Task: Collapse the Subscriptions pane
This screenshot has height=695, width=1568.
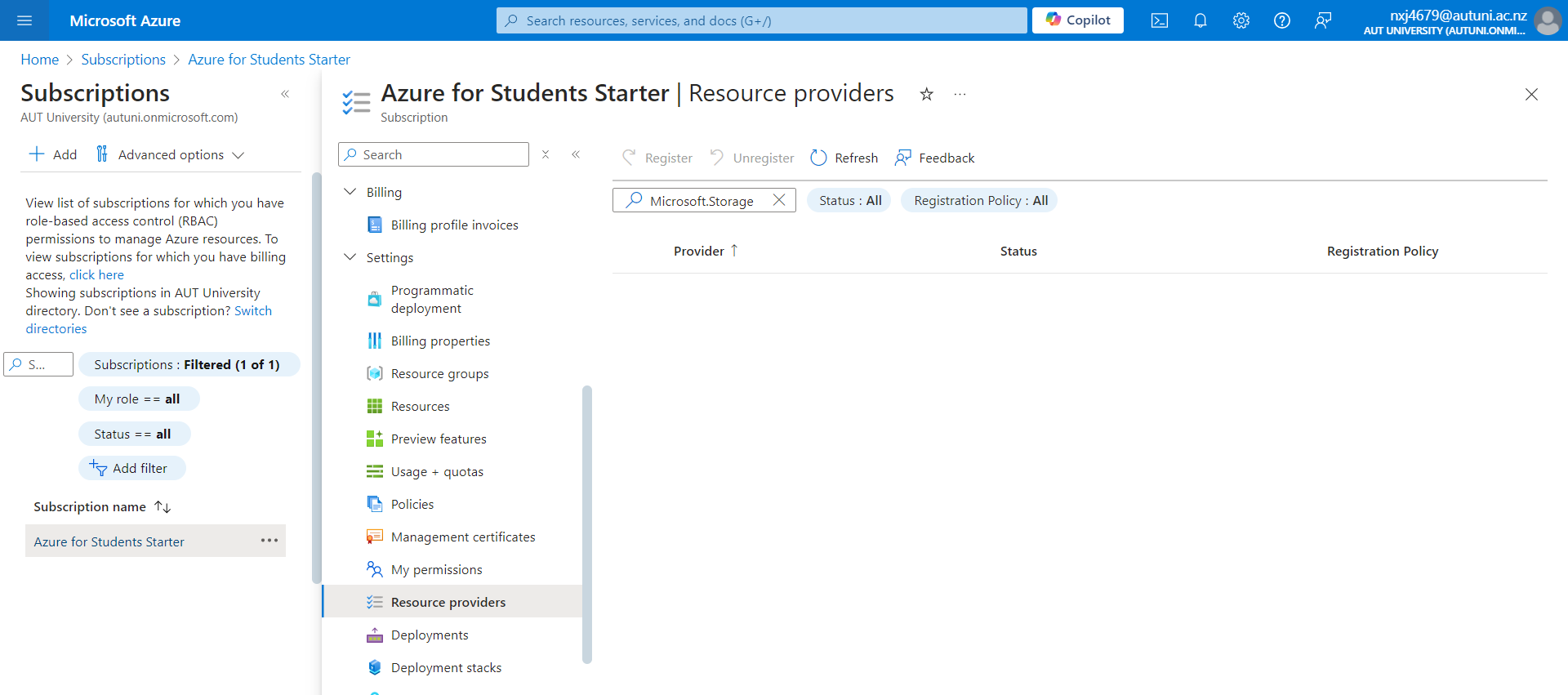Action: [x=285, y=94]
